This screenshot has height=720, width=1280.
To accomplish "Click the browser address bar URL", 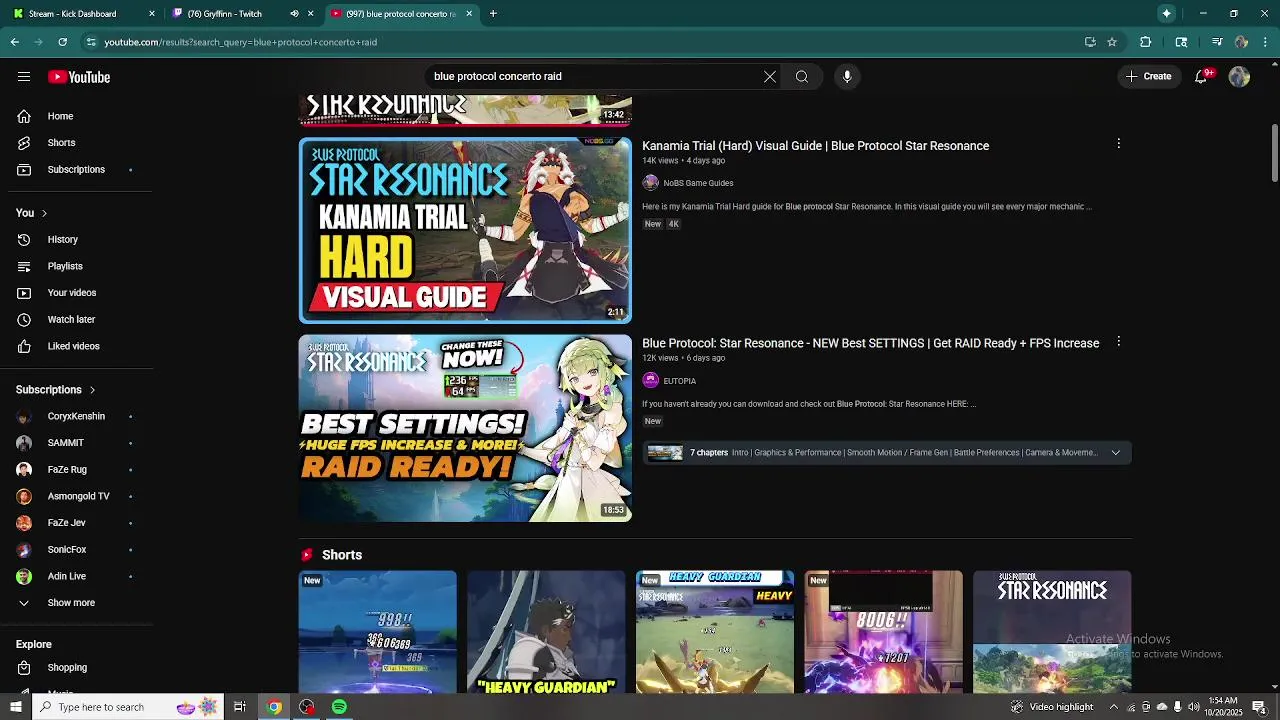I will tap(240, 42).
